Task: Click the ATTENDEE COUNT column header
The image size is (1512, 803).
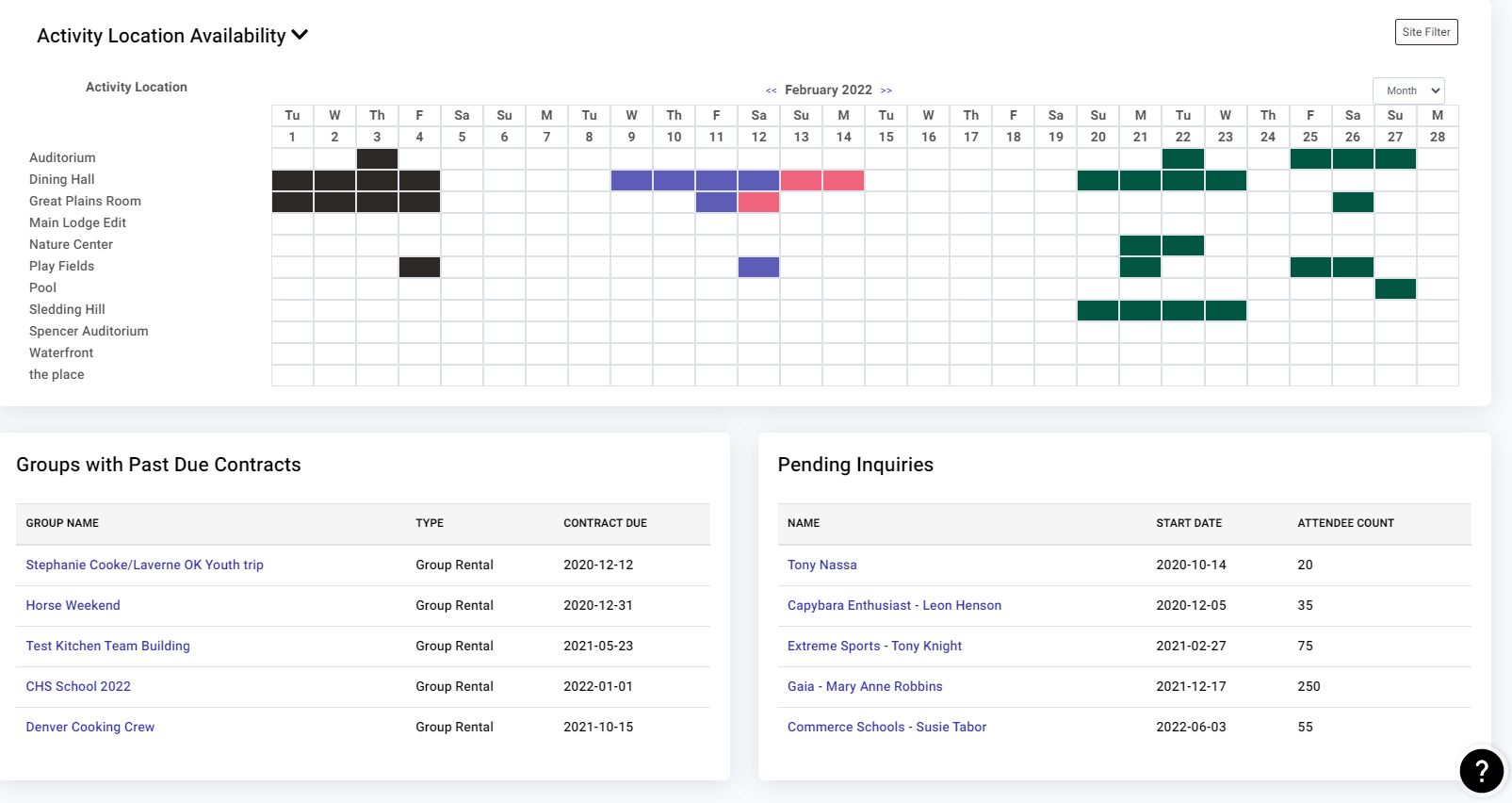Action: (x=1345, y=523)
